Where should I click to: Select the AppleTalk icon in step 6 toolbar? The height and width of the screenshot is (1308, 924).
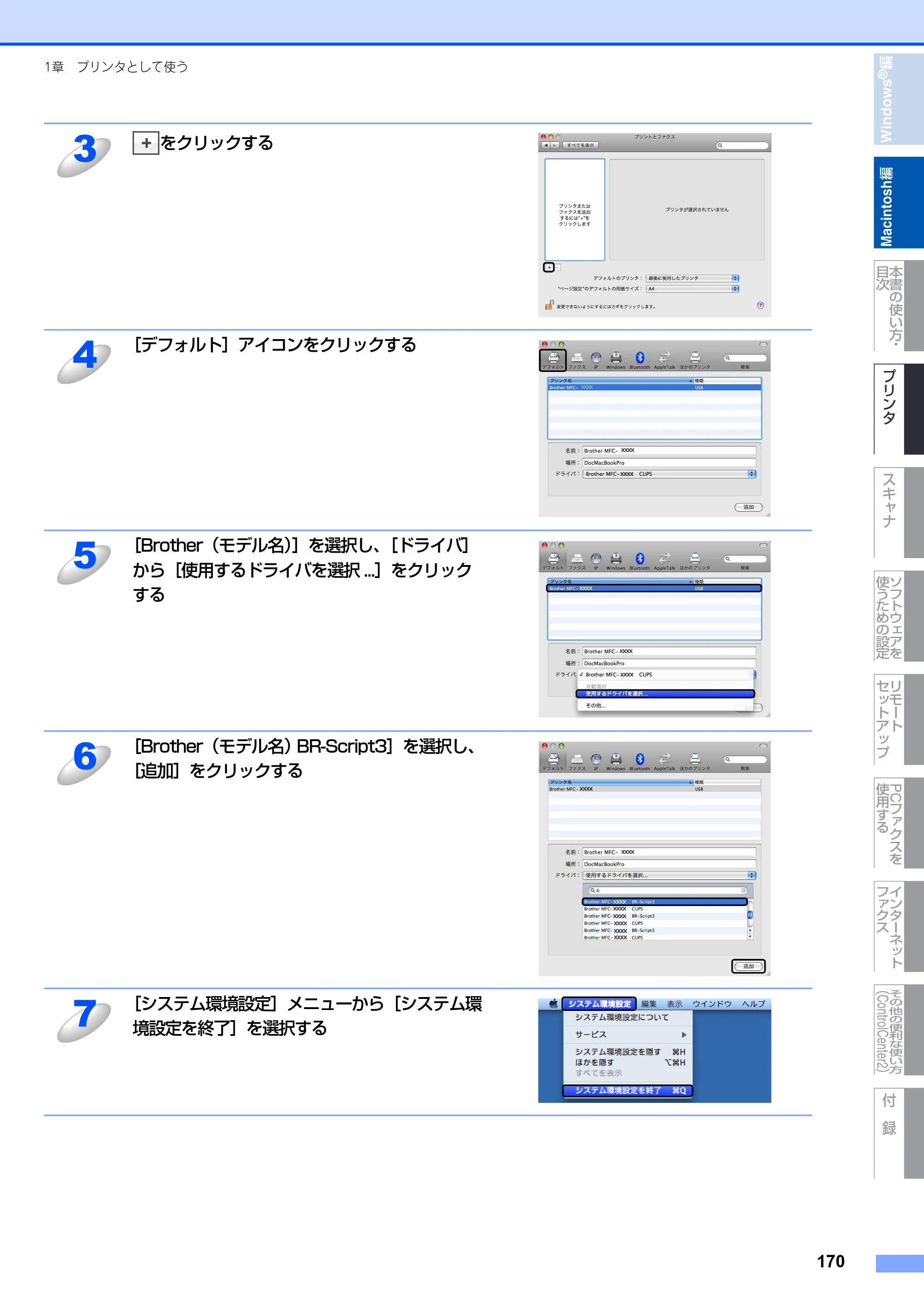coord(664,761)
